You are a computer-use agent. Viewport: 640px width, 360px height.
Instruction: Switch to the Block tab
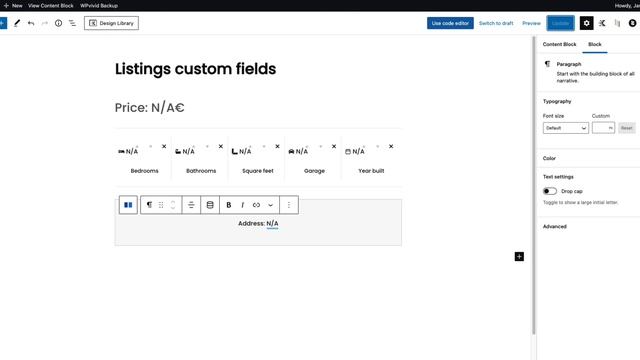point(595,44)
